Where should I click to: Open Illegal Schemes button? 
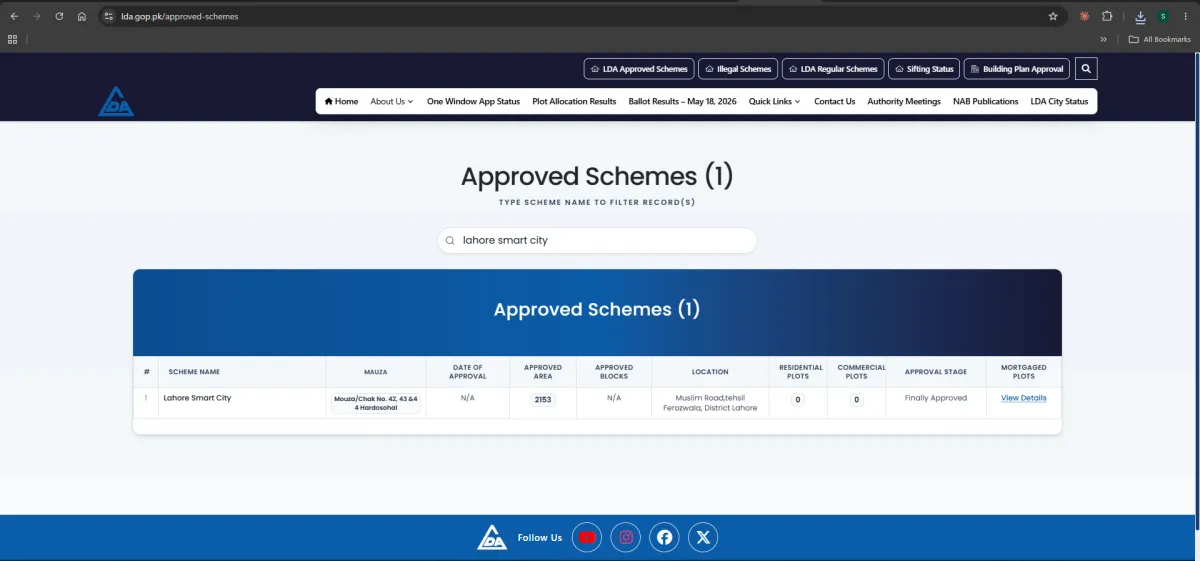click(x=738, y=69)
